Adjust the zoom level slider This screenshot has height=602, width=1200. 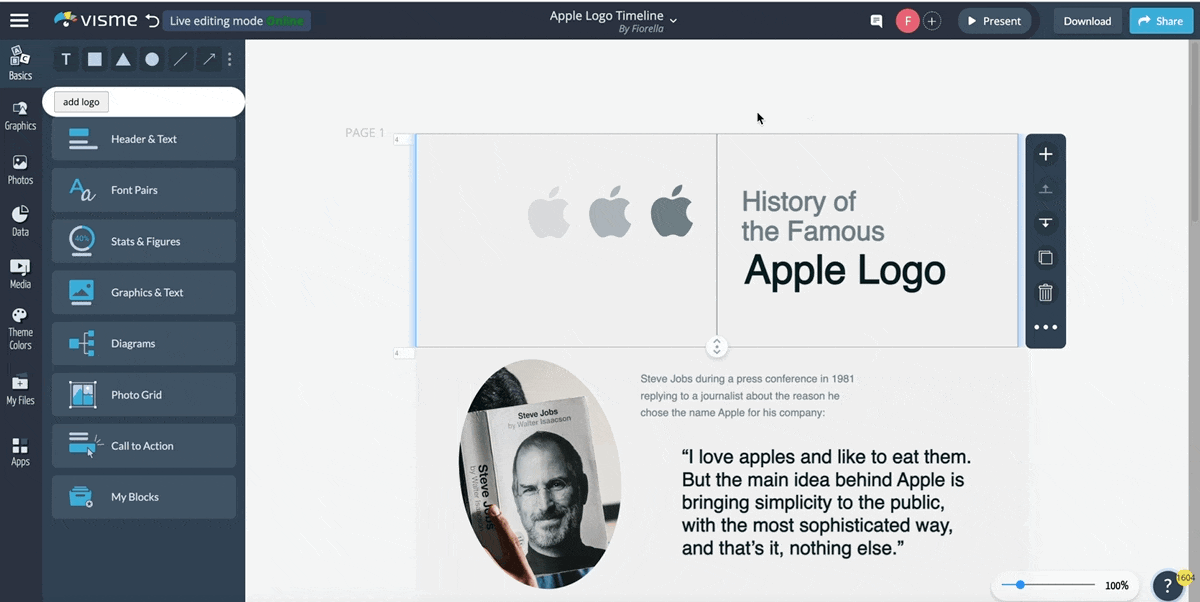click(1020, 585)
